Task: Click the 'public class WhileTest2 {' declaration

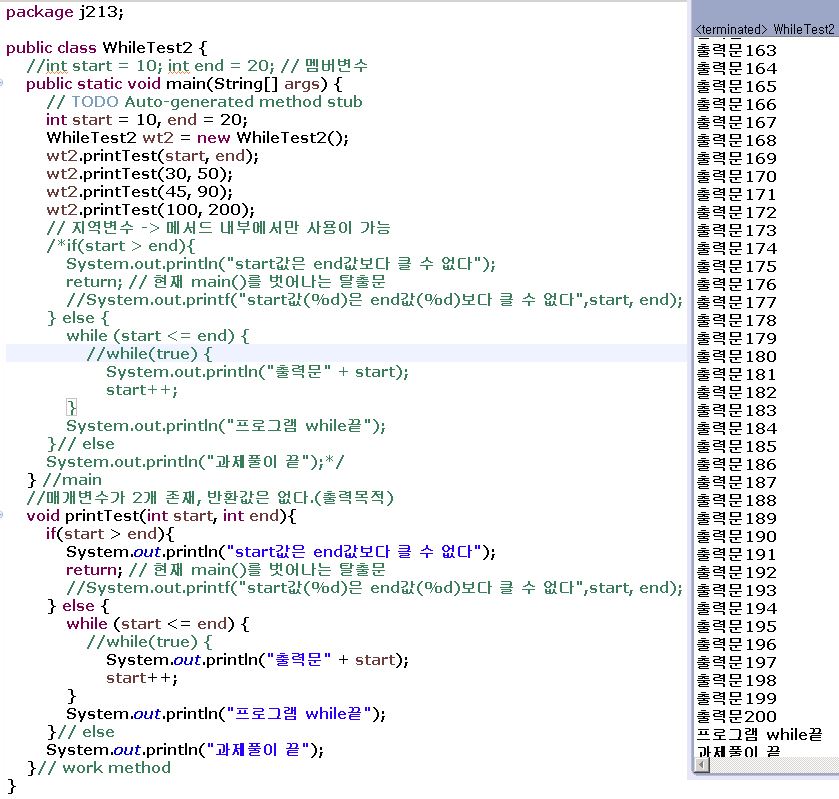Action: (106, 48)
